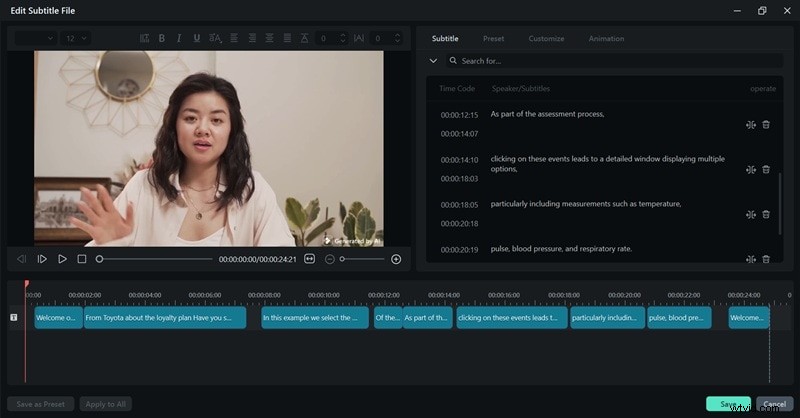Select the 'clicking on these events leads t...' clip

point(512,317)
